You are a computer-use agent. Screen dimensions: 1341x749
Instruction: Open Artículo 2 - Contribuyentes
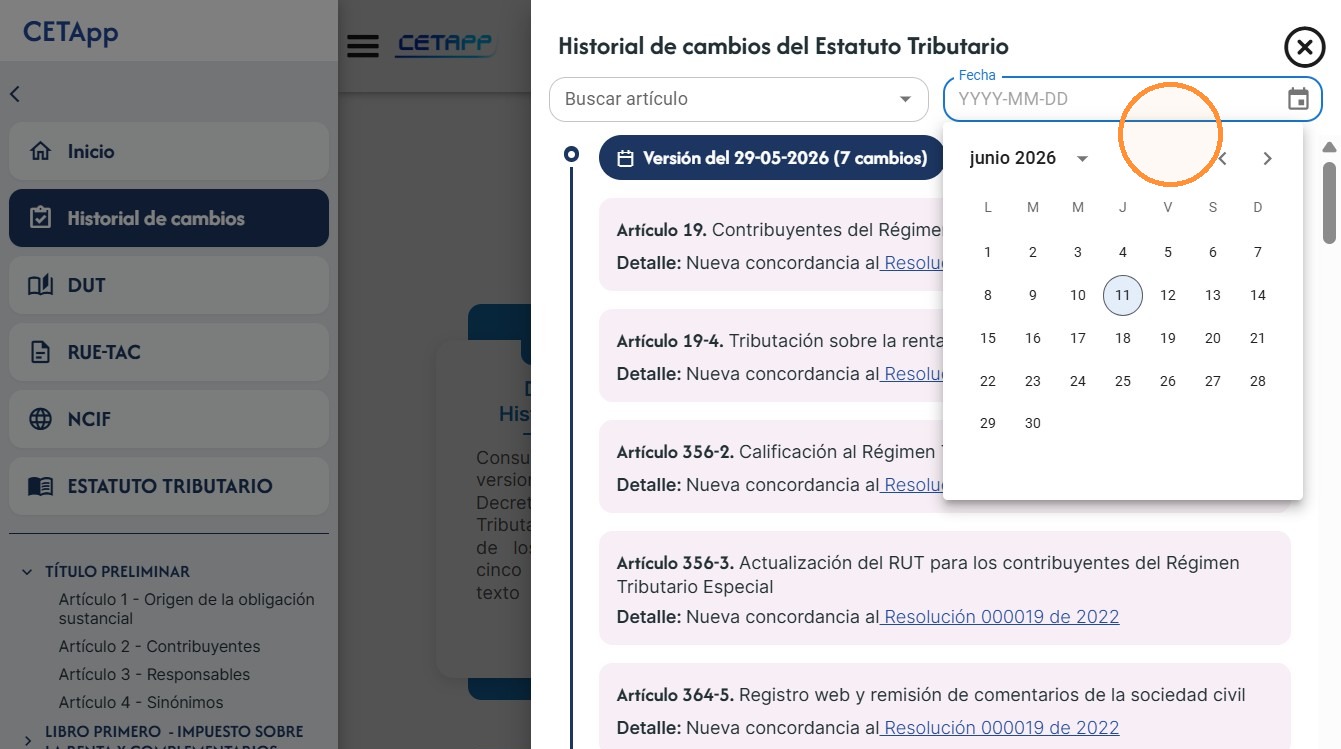(159, 647)
